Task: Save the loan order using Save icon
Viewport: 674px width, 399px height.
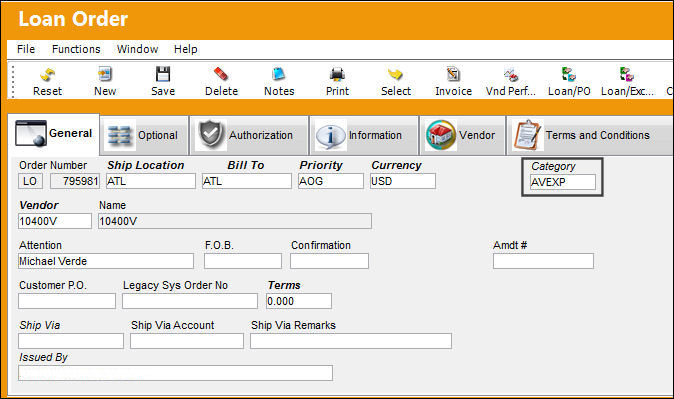Action: point(163,74)
